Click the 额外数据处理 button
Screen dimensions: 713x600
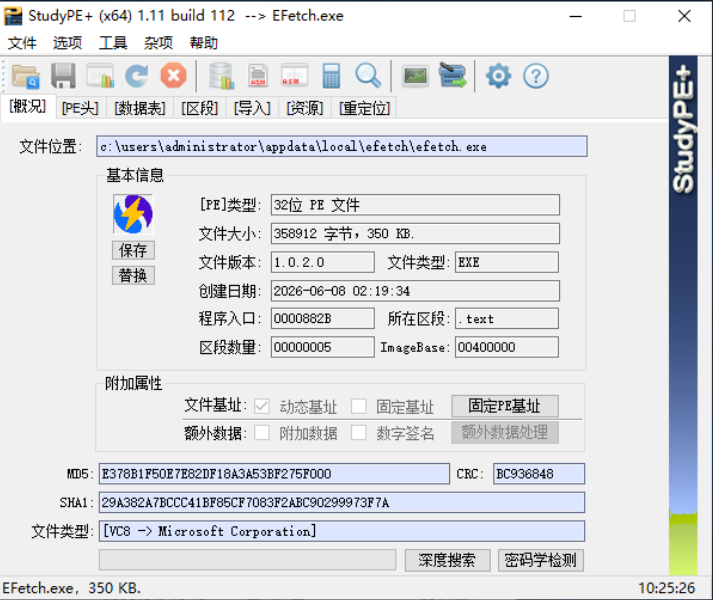(505, 432)
